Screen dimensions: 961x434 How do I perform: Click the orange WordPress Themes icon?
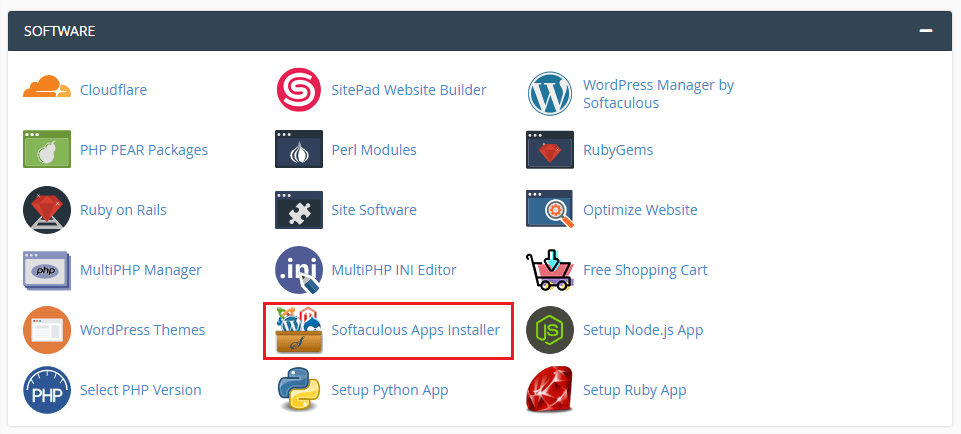point(47,330)
